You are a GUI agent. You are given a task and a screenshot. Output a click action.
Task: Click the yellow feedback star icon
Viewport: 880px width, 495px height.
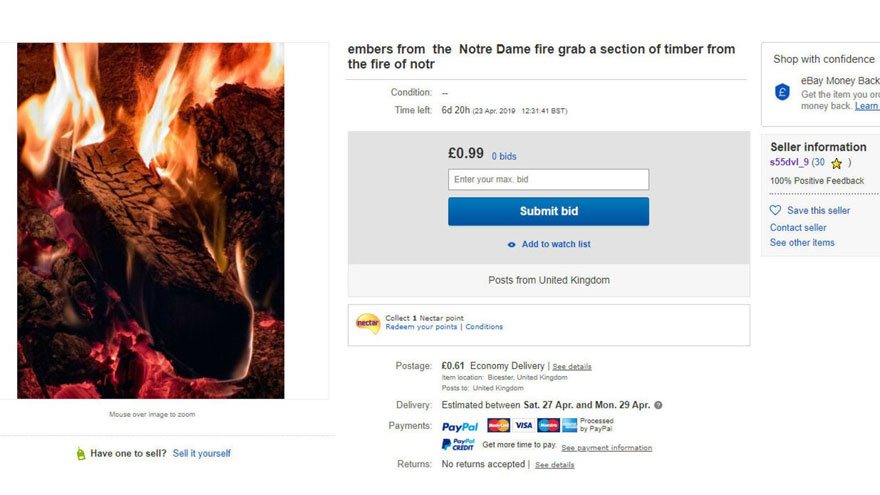tap(836, 163)
